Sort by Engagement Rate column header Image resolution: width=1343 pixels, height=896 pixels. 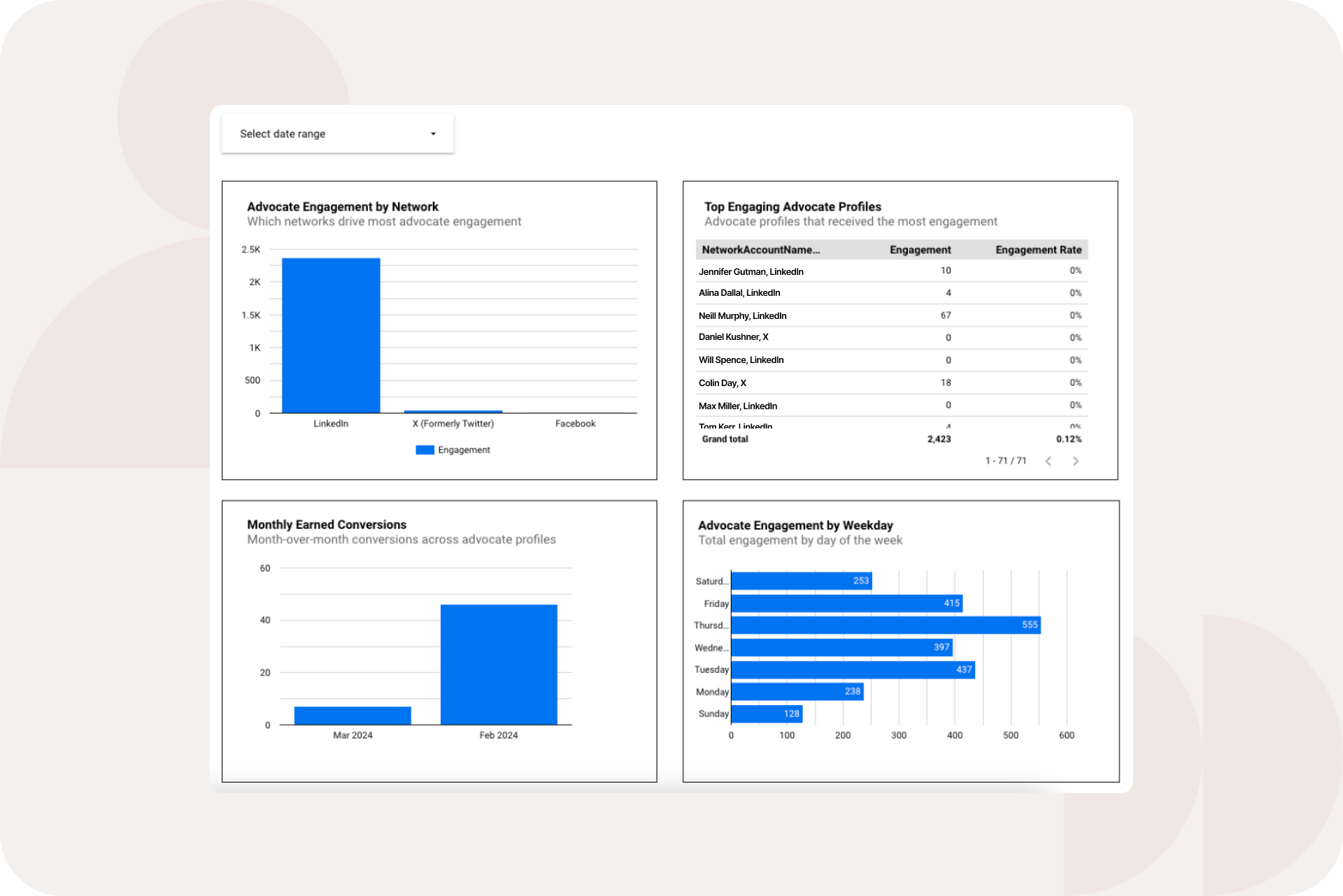[1038, 250]
